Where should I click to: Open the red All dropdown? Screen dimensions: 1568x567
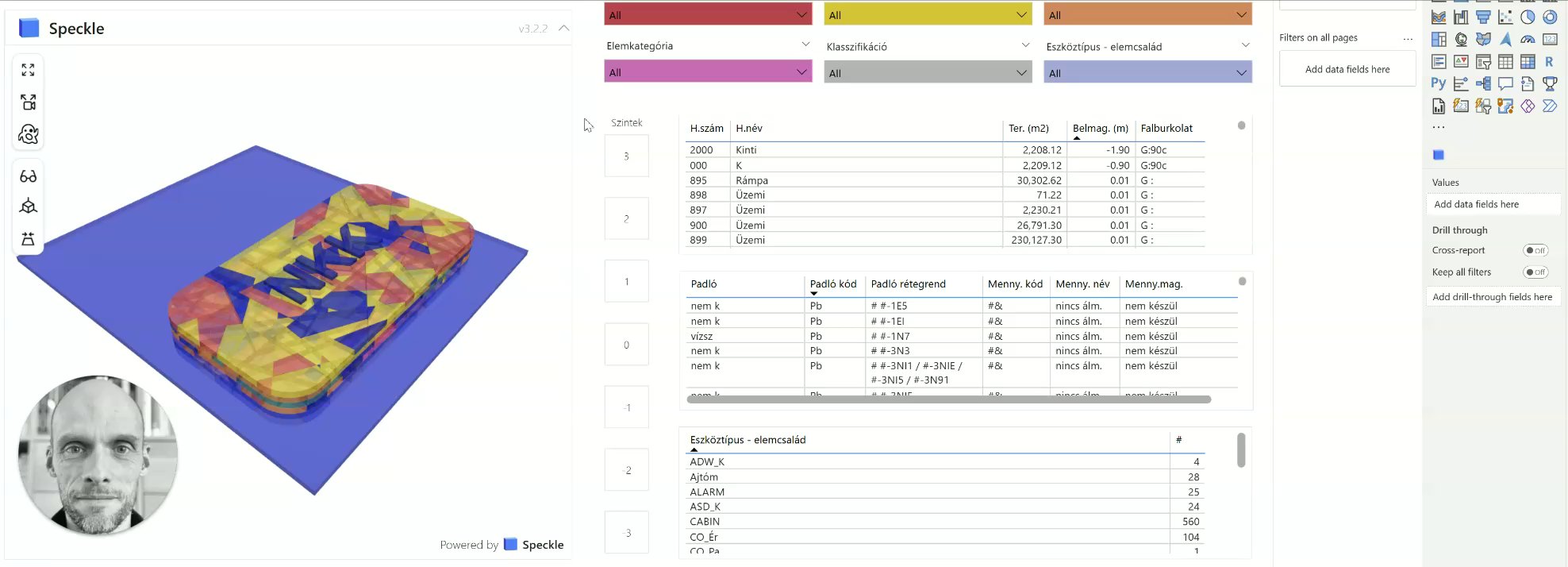(x=708, y=14)
